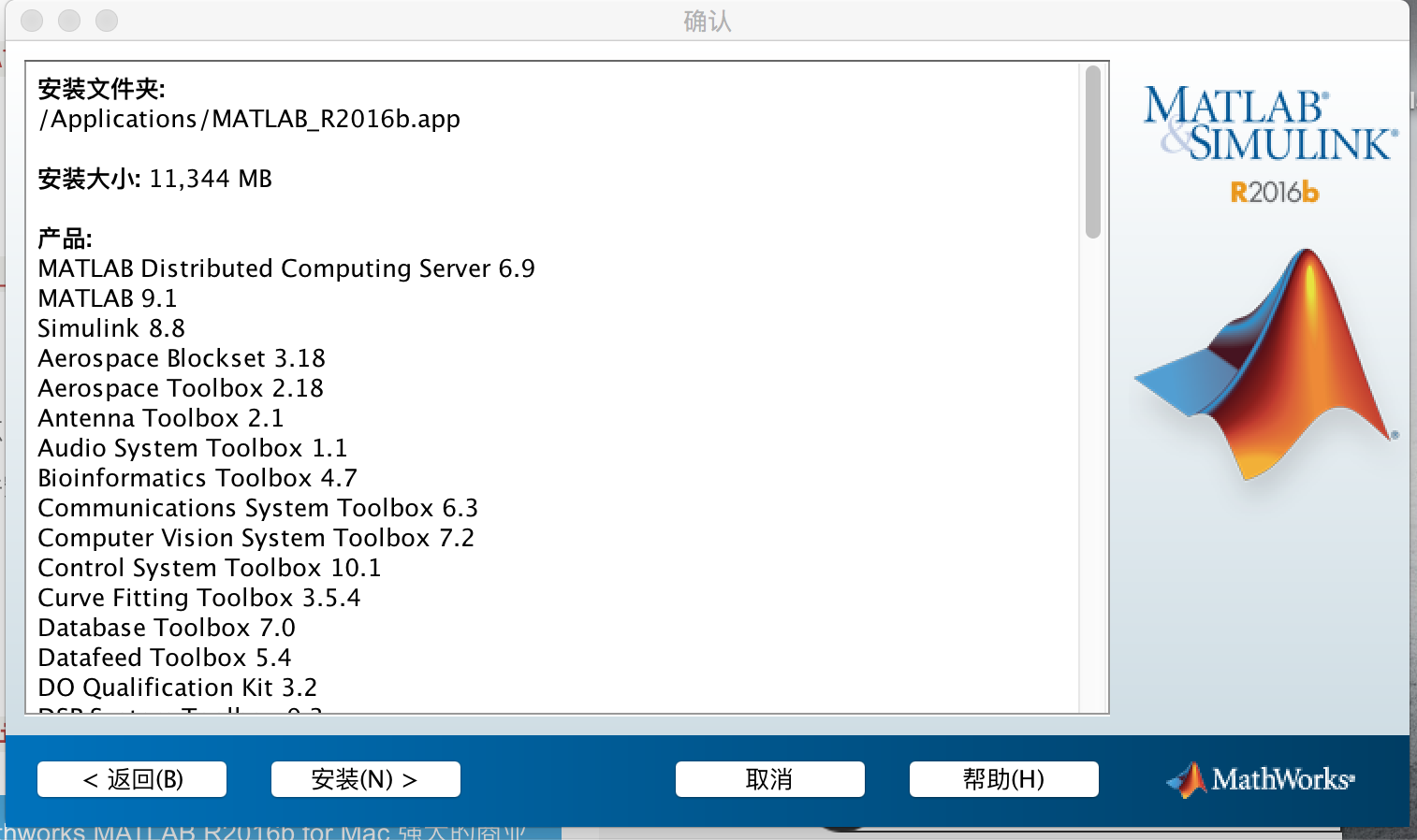Click the 安装大小 11,344 MB text
The width and height of the screenshot is (1417, 840).
pos(154,179)
